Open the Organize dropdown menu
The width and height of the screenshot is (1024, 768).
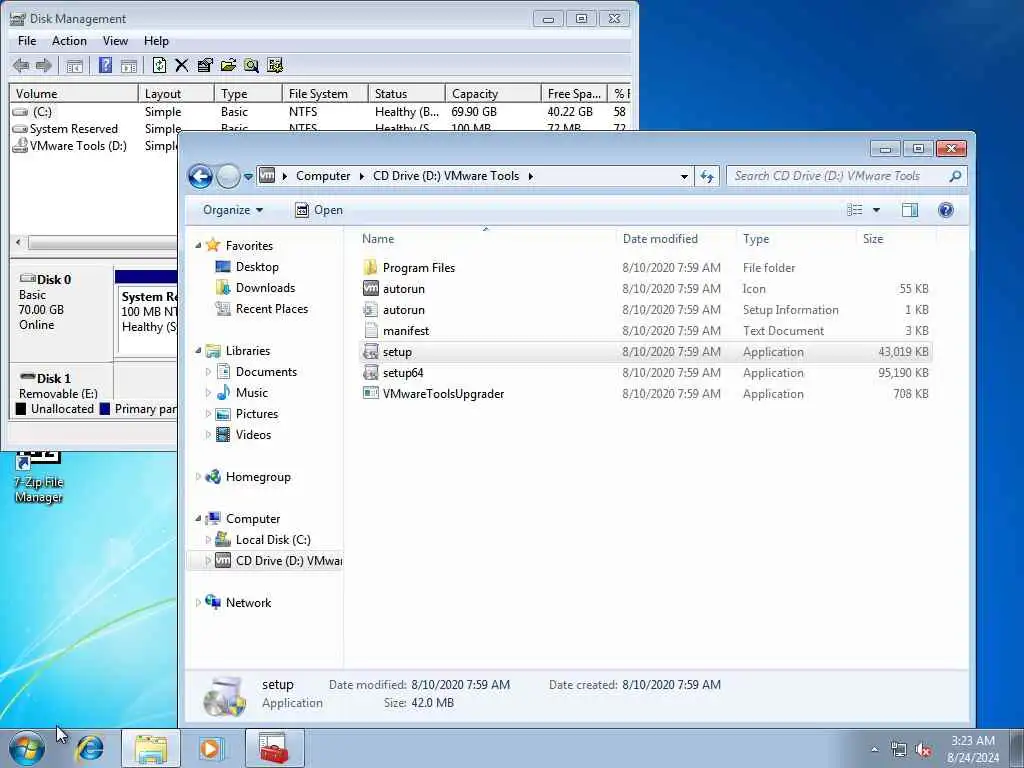233,210
